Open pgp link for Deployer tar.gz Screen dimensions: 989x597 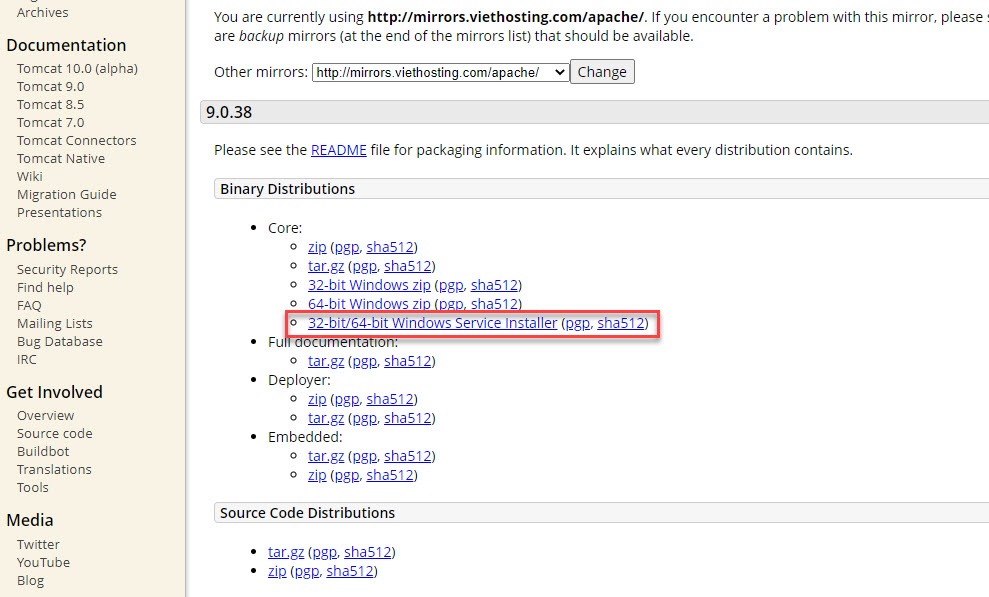click(365, 418)
